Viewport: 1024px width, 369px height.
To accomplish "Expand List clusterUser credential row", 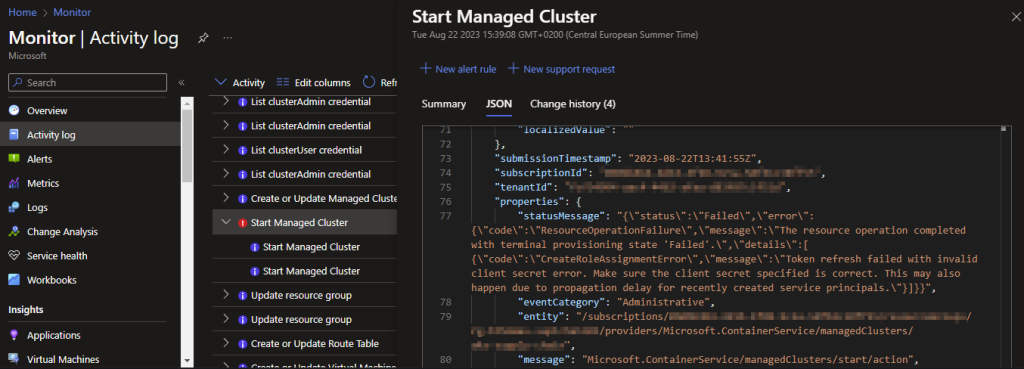I will (x=226, y=150).
